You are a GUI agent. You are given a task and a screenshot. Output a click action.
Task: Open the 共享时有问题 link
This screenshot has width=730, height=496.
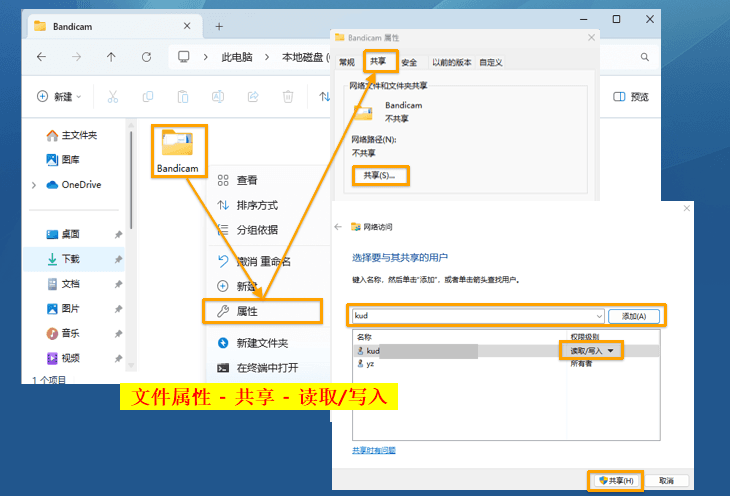coord(373,450)
